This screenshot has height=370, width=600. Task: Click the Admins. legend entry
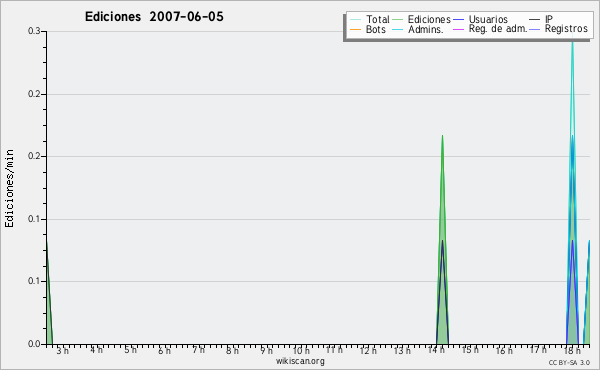[x=418, y=29]
